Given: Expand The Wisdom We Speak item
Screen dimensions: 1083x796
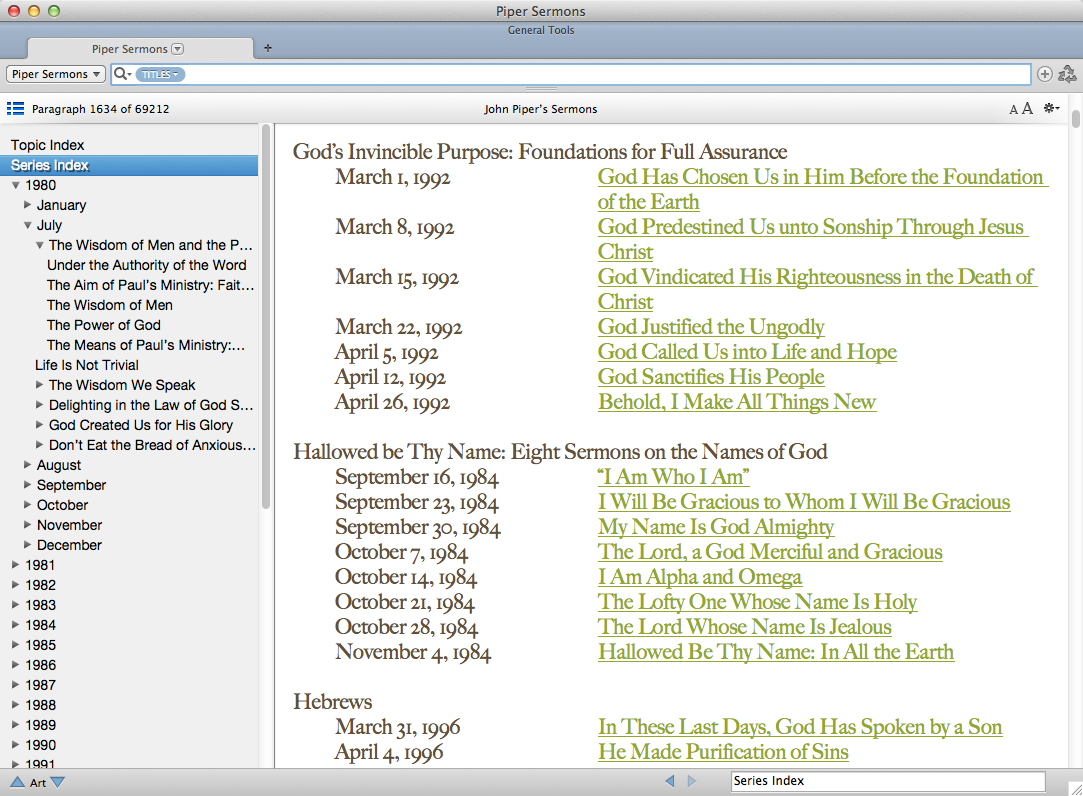Looking at the screenshot, I should (x=40, y=384).
